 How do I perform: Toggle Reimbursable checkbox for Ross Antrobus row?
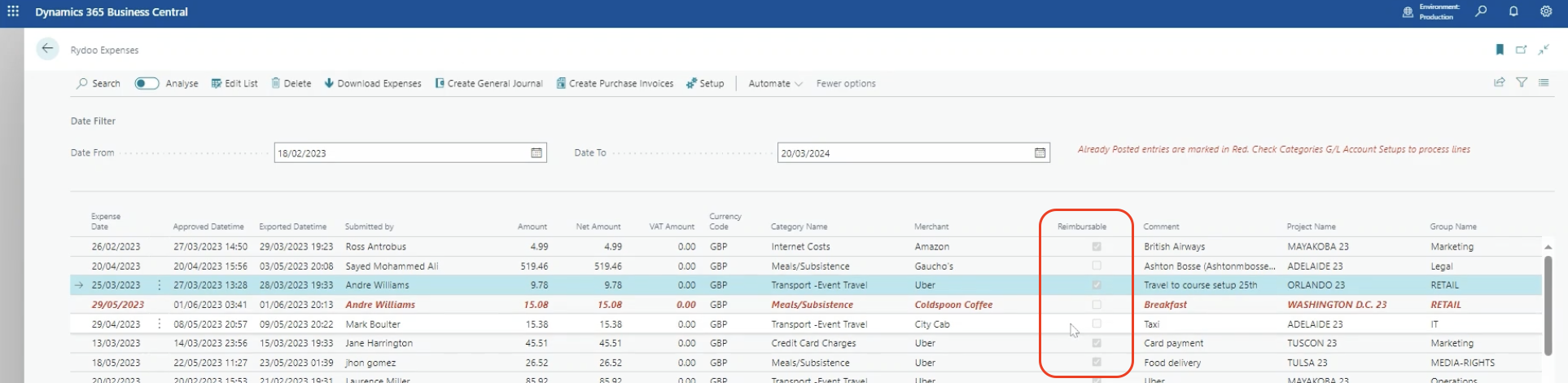pos(1097,246)
